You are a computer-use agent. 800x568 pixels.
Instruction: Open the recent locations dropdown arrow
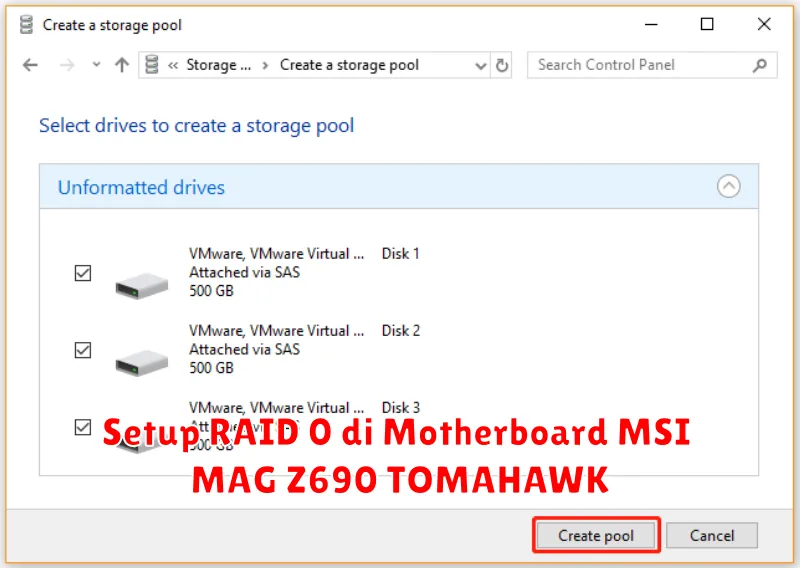(x=96, y=65)
